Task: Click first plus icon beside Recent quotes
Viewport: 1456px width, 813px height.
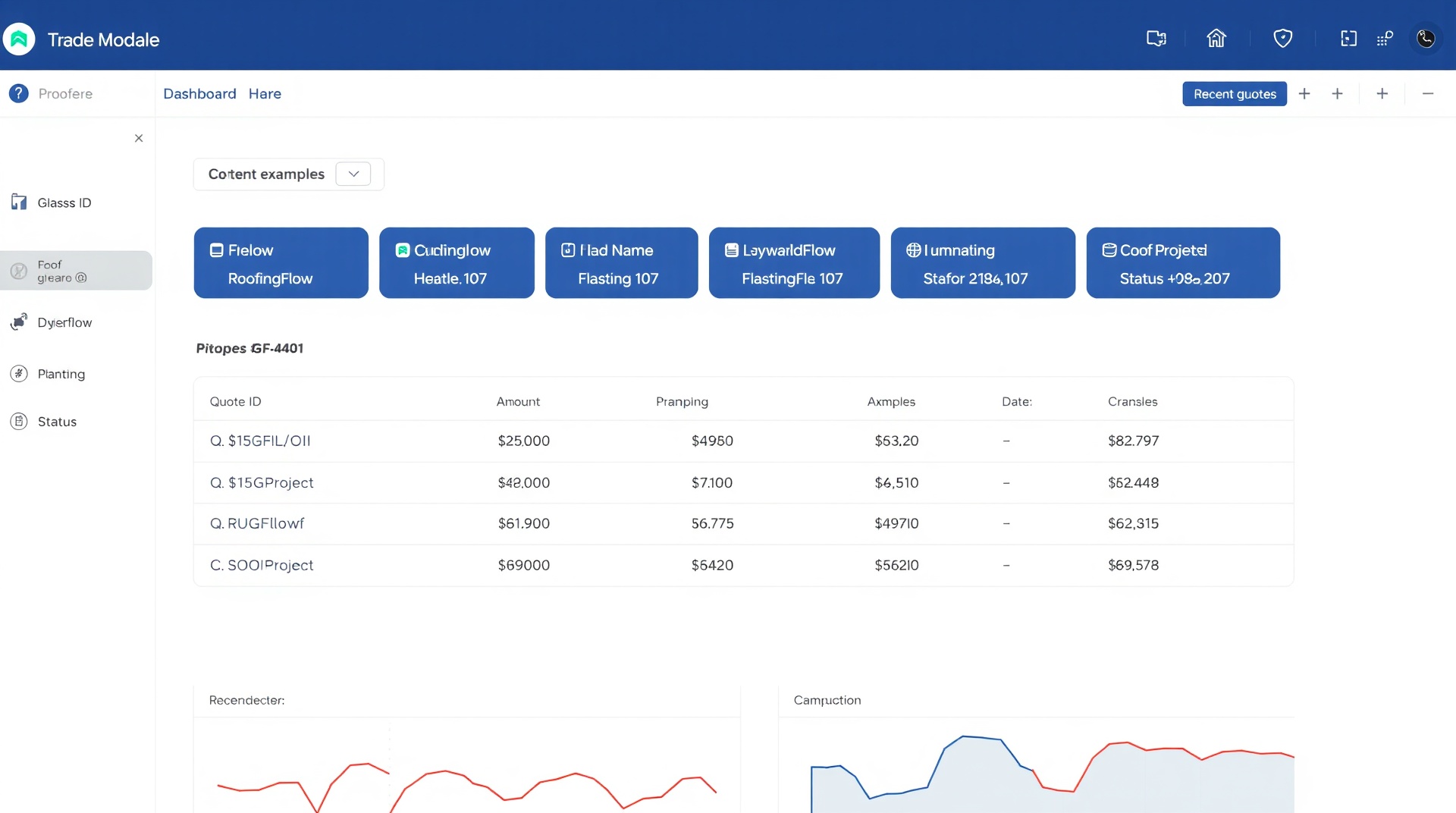Action: (1304, 93)
